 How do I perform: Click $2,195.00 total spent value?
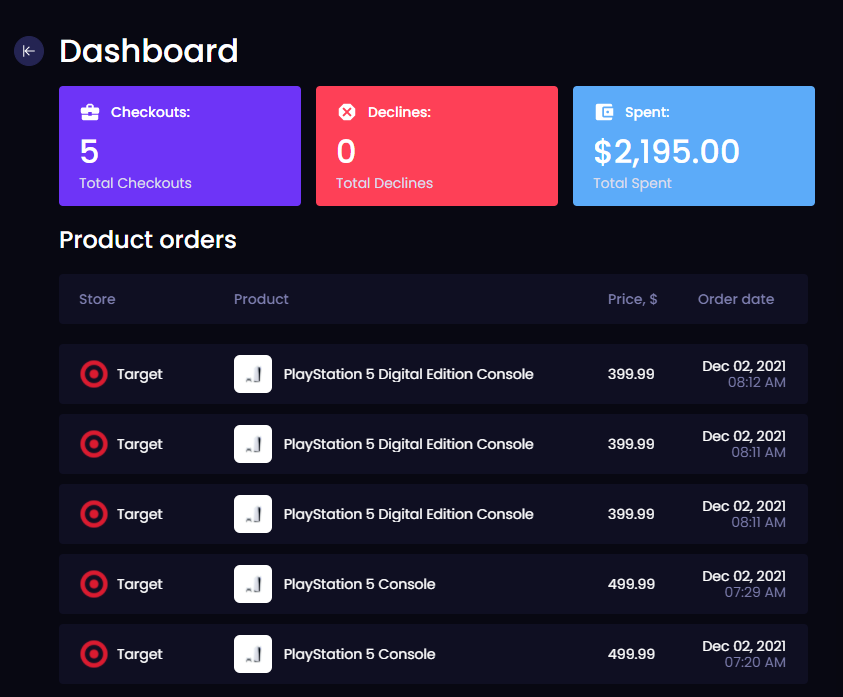(x=667, y=151)
